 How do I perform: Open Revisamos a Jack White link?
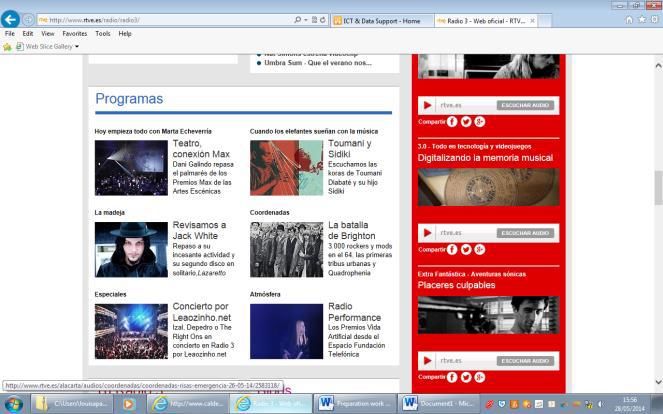click(199, 230)
